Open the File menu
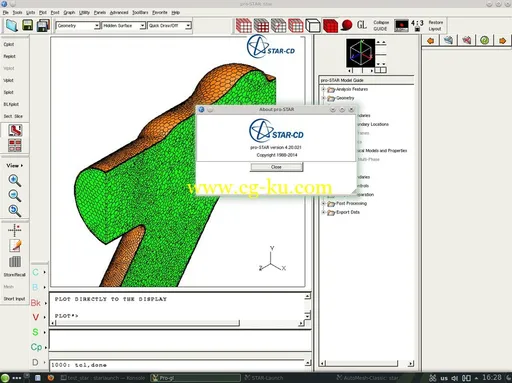This screenshot has width=512, height=383. pos(6,12)
